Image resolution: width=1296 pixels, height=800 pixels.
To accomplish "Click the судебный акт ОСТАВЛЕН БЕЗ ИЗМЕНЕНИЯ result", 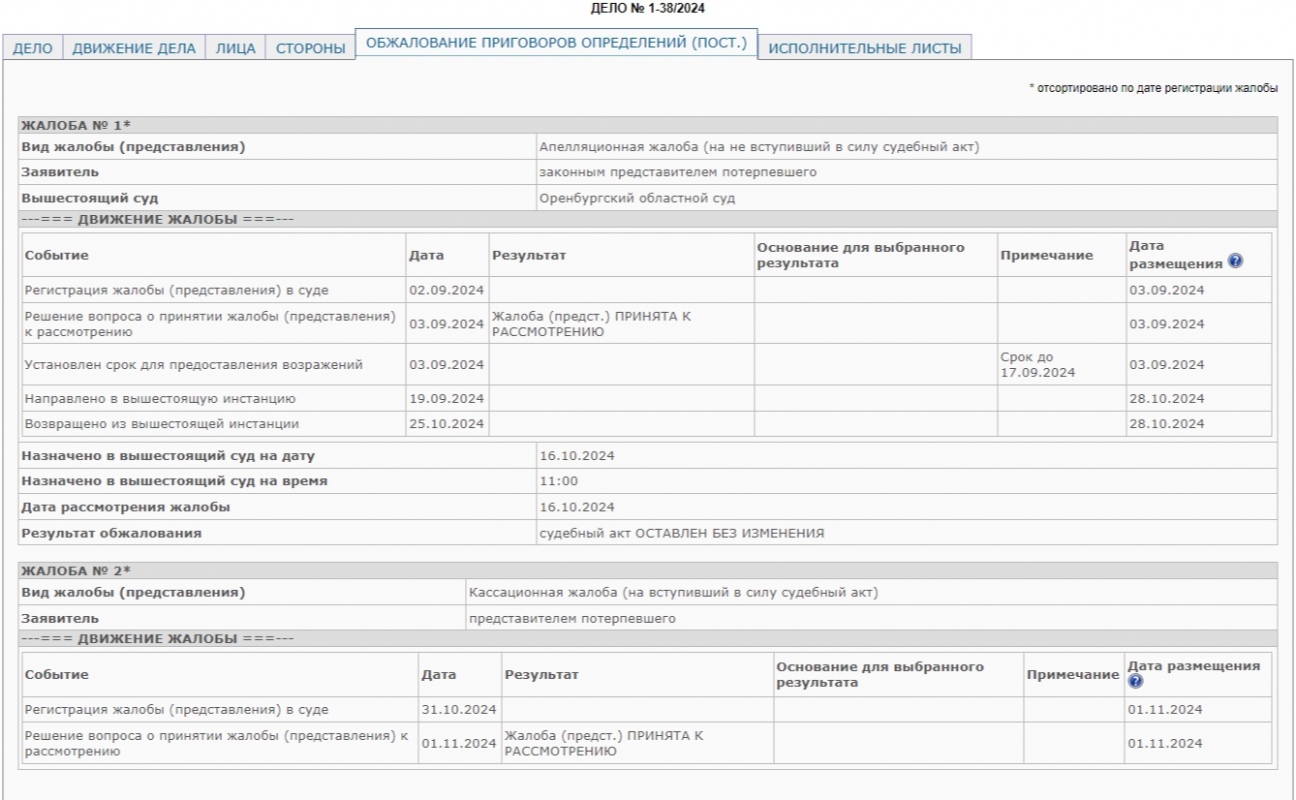I will pos(681,533).
